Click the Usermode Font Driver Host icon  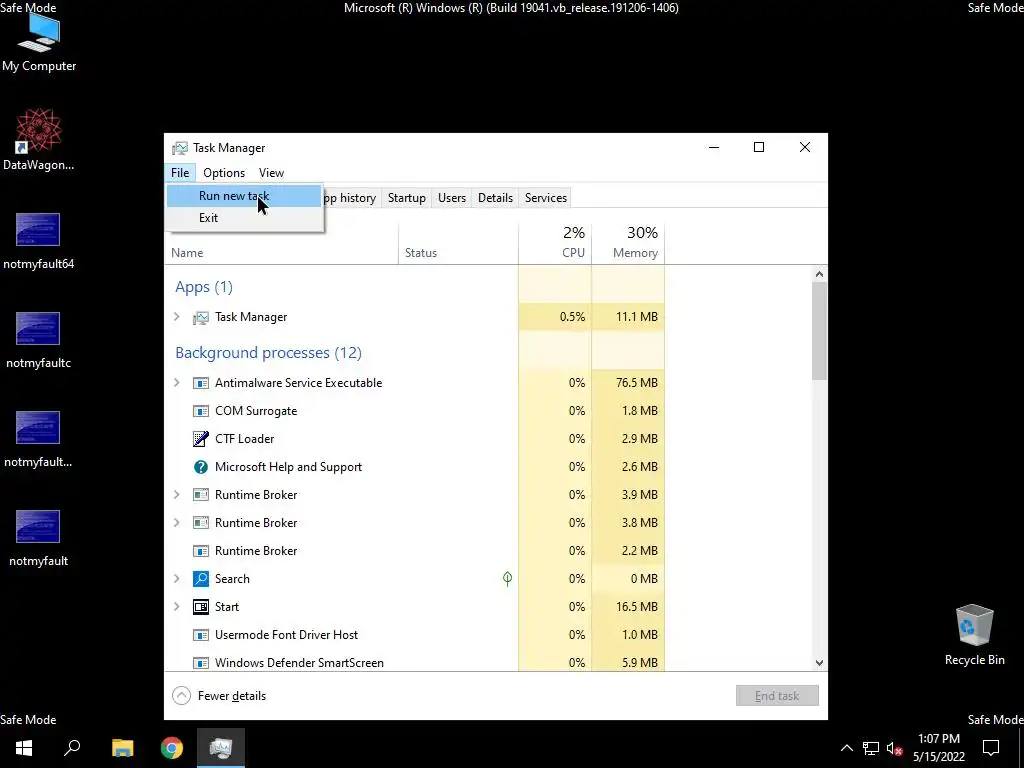click(200, 635)
